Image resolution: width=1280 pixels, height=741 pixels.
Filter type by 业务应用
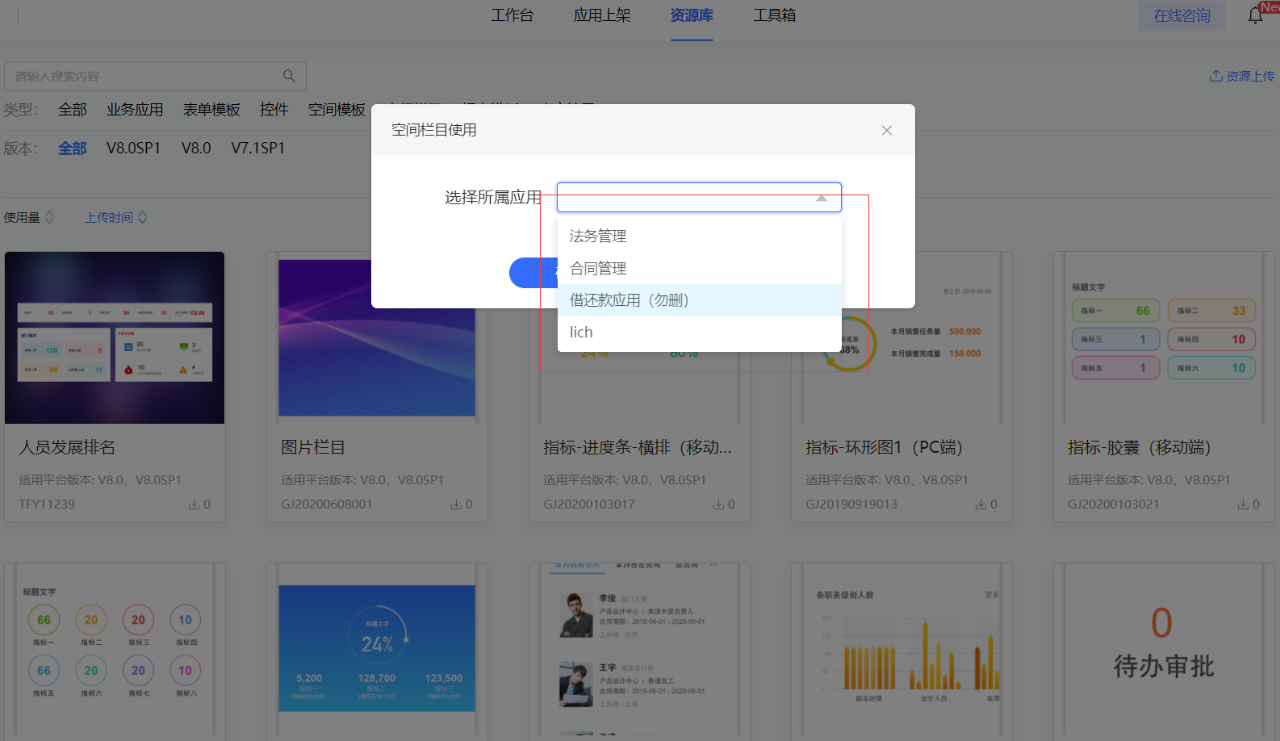(x=135, y=110)
